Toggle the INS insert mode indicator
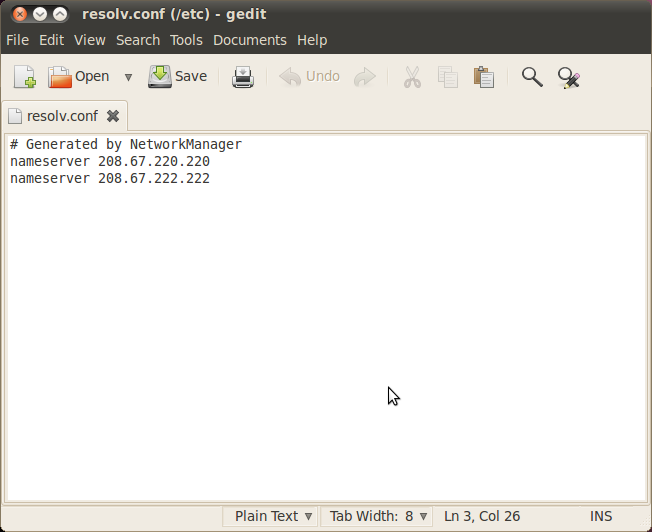 (x=601, y=516)
